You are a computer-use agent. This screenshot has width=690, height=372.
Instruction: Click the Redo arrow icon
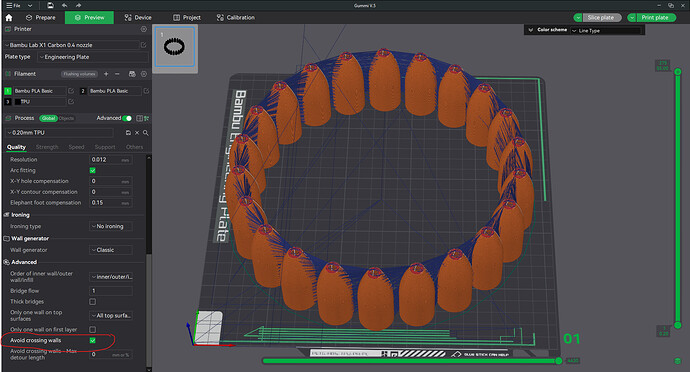[78, 5]
